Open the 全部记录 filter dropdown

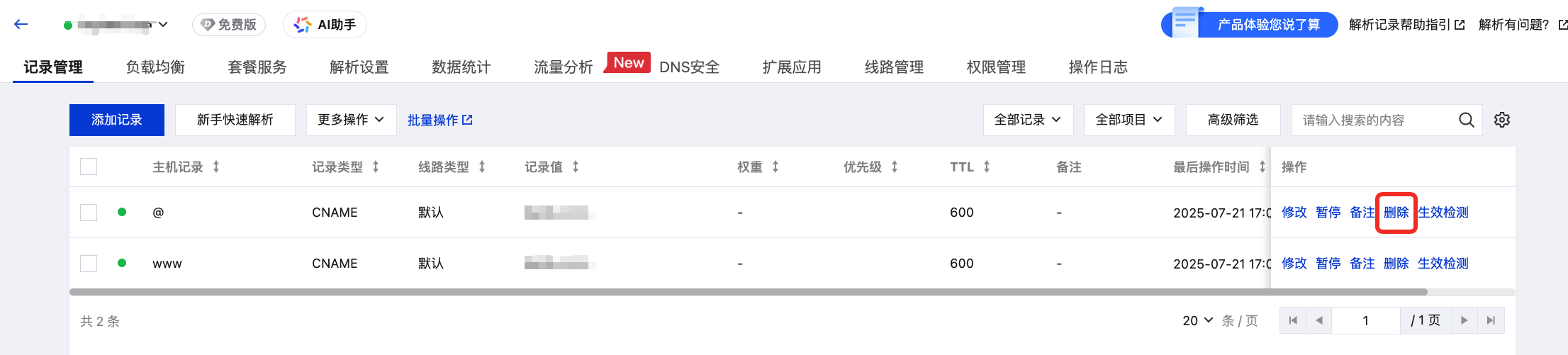point(1028,120)
